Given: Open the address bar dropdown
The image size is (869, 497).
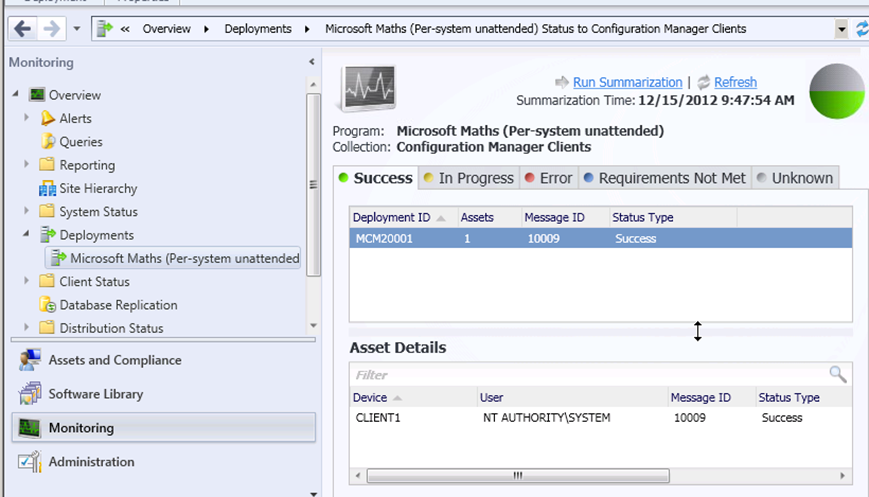Looking at the screenshot, I should point(841,29).
